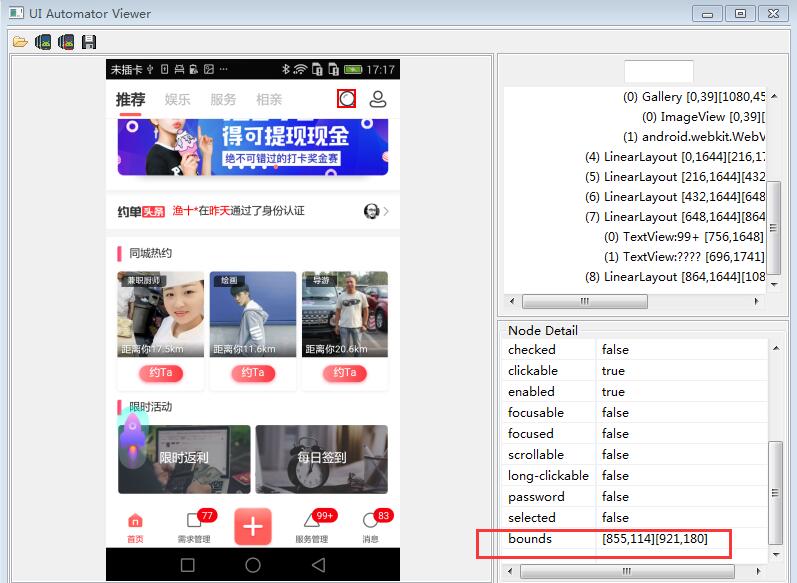Select the TextView:99+ tree node
797x583 pixels.
point(684,237)
